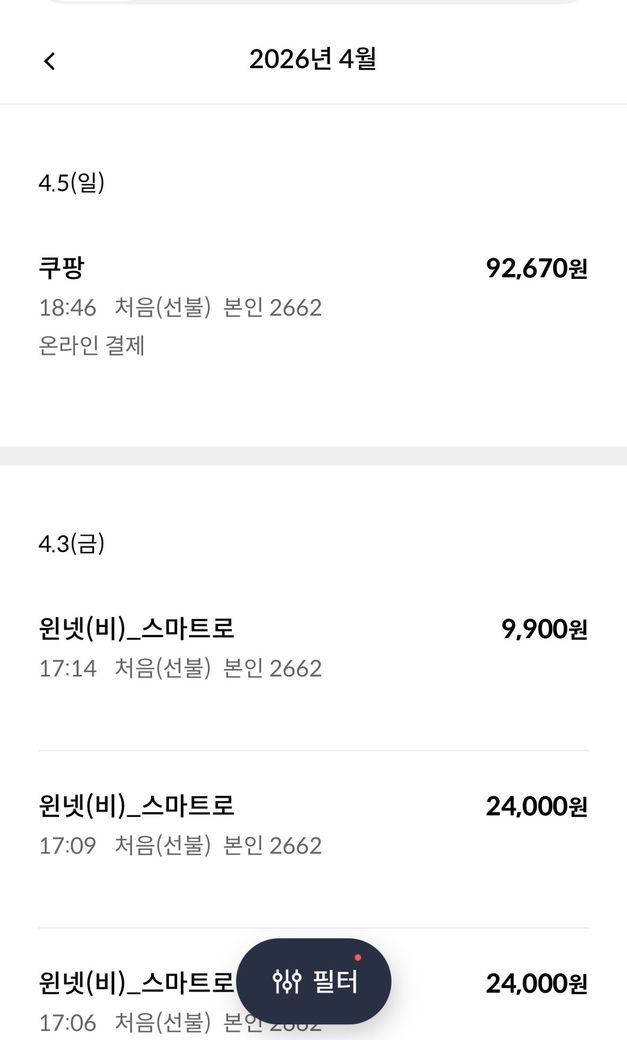627x1040 pixels.
Task: Click the 24,000원 amount for 17:09
Action: tap(536, 806)
